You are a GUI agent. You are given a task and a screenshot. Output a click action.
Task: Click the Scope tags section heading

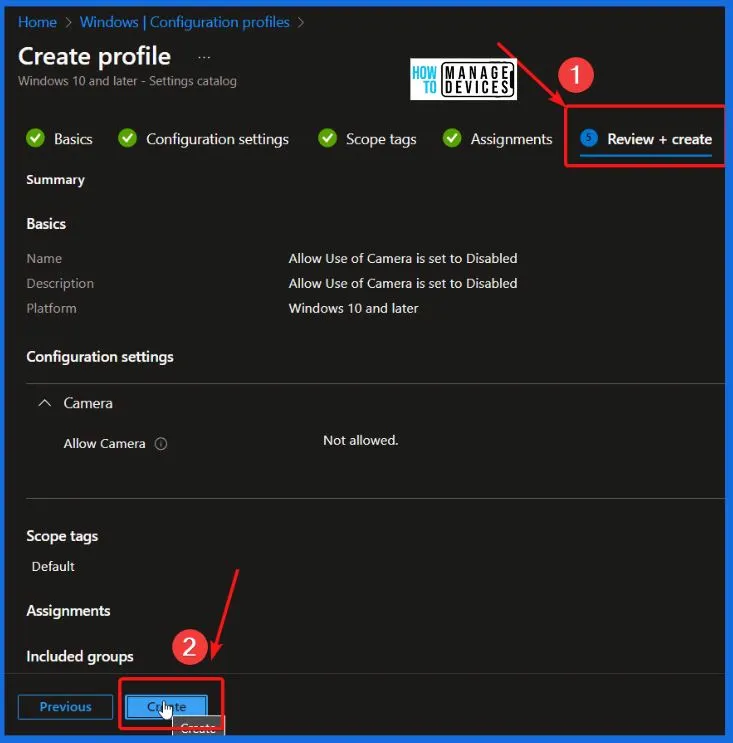(62, 536)
